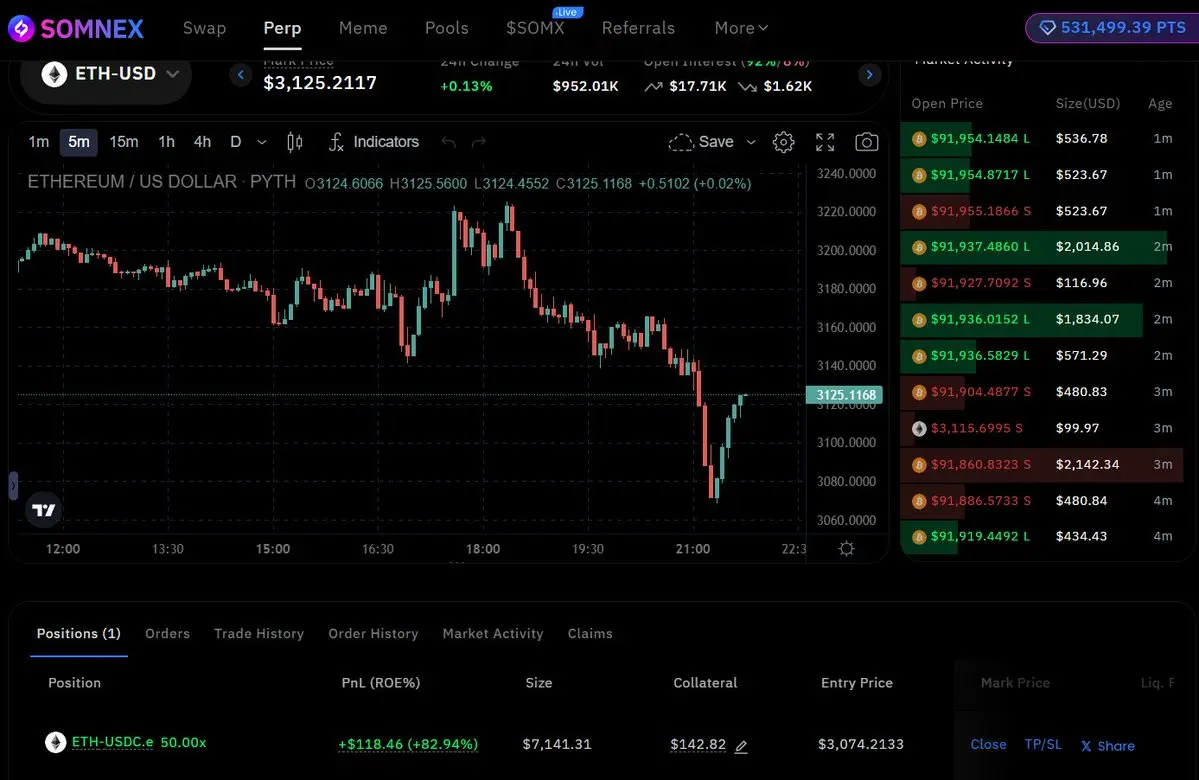Select the $91,919.4492 L activity row
Viewport: 1199px width, 780px height.
point(1041,537)
